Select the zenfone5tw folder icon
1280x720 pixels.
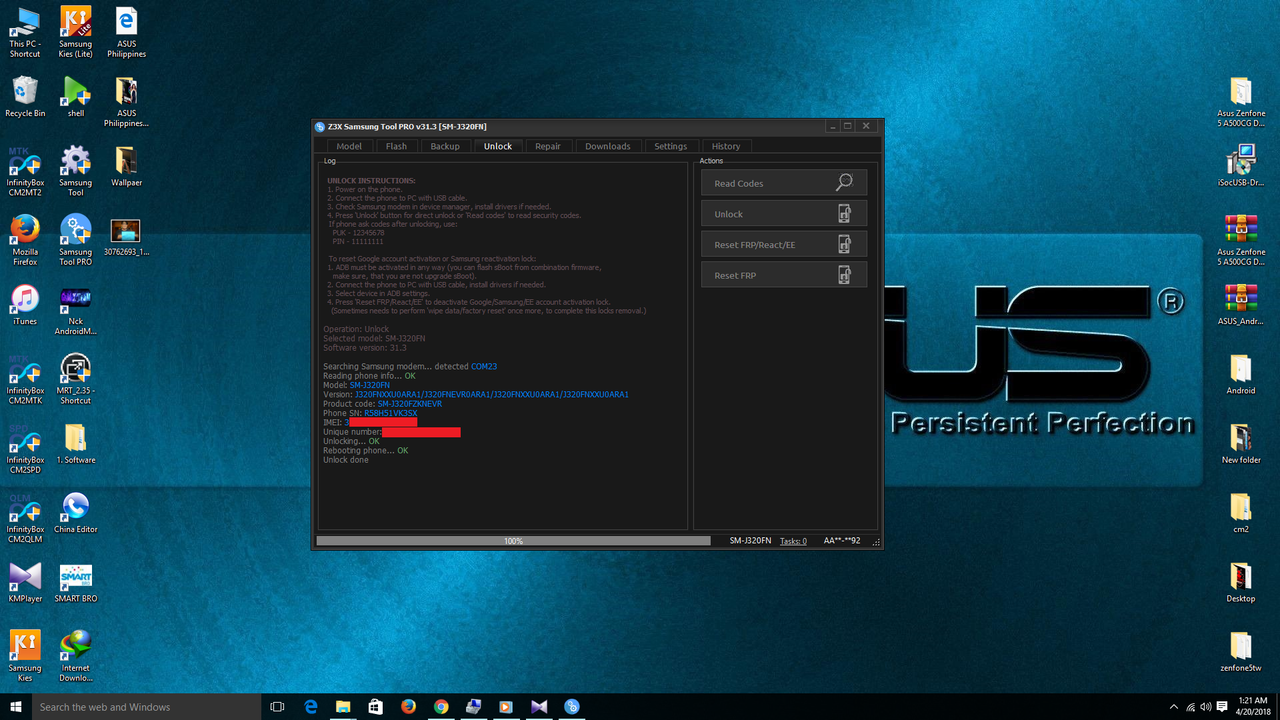point(1241,652)
